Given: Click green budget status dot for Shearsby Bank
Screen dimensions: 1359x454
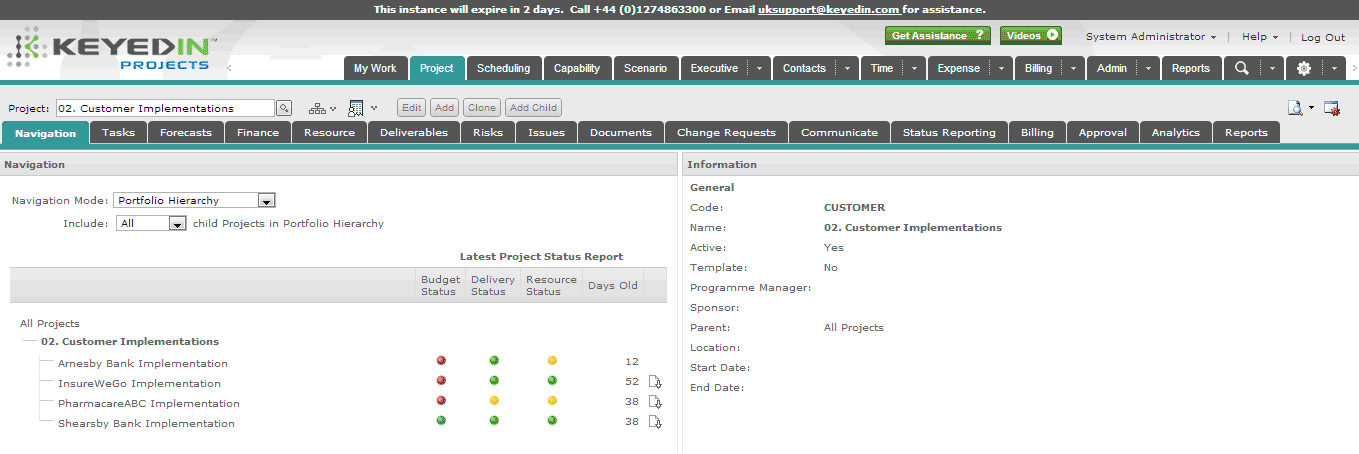Looking at the screenshot, I should coord(441,421).
